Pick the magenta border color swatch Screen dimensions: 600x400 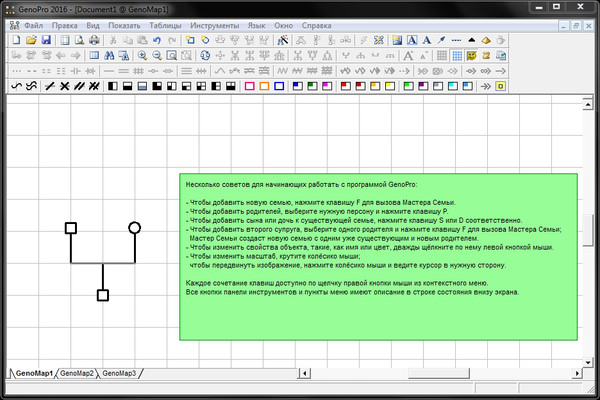click(250, 87)
